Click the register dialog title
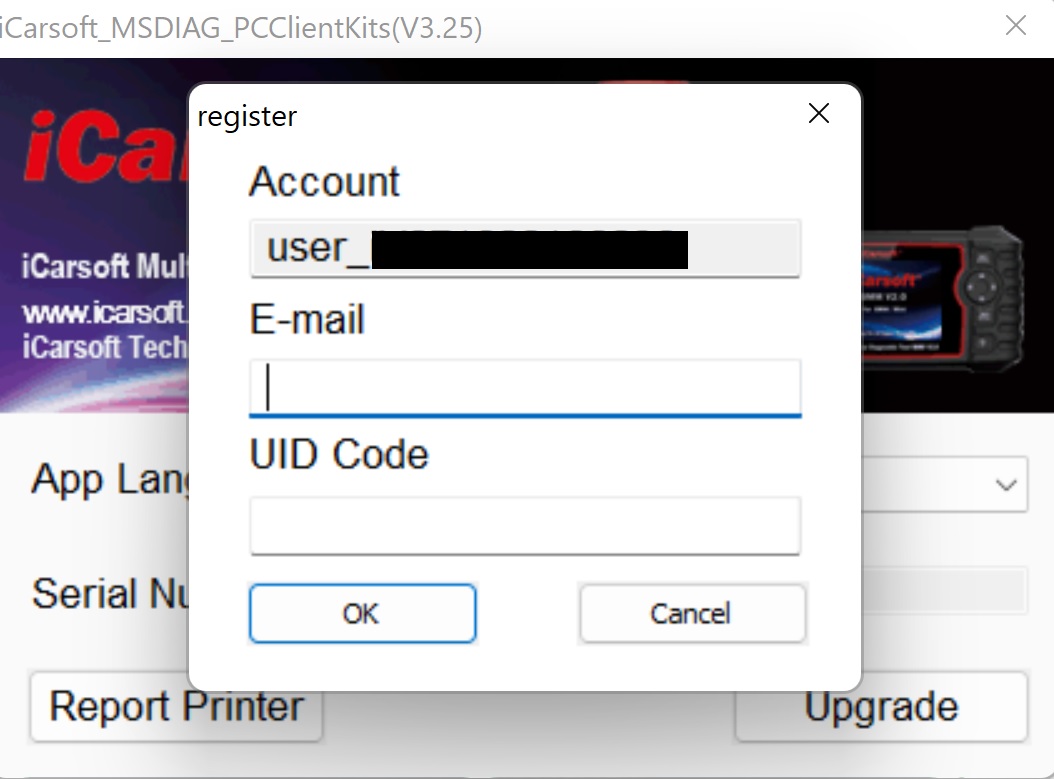1054x779 pixels. [x=247, y=116]
